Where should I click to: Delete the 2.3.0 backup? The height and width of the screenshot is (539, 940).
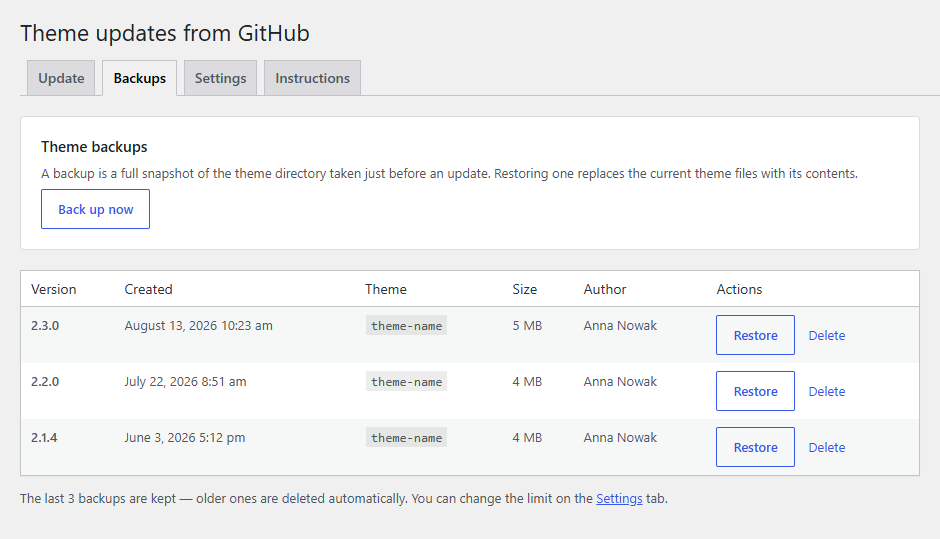click(827, 336)
